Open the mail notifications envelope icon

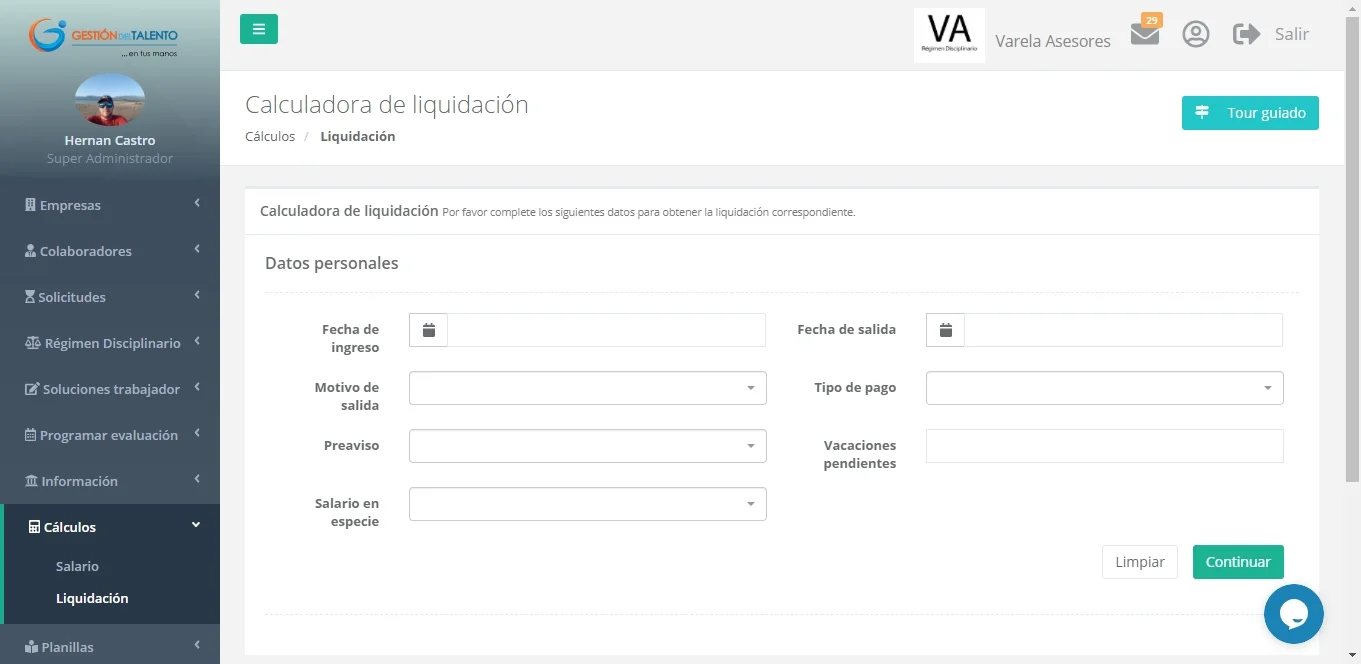[x=1144, y=34]
